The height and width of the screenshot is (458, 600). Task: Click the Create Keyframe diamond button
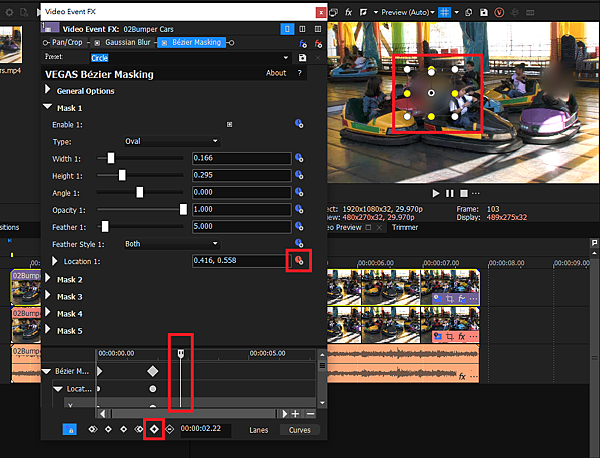(x=154, y=429)
